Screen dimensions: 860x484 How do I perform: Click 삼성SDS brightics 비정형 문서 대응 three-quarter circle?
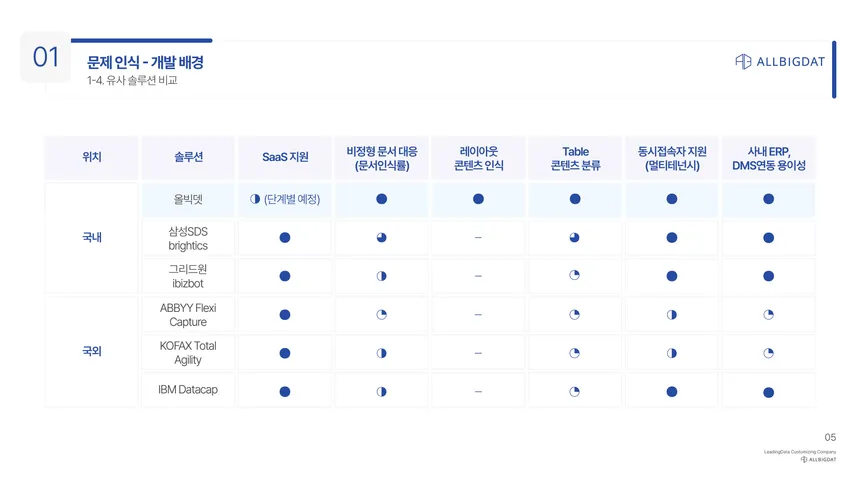pos(382,238)
